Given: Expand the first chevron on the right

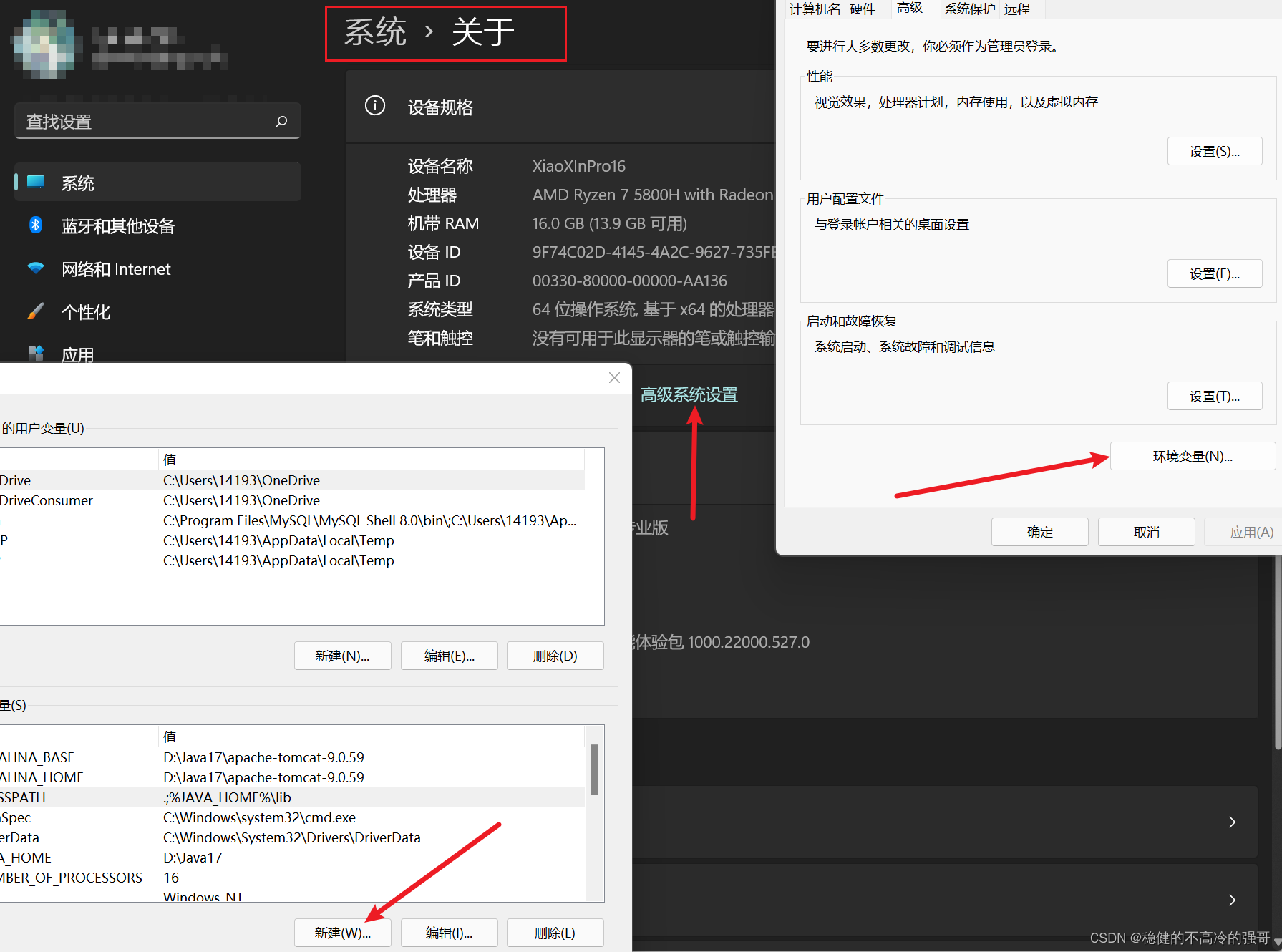Looking at the screenshot, I should click(1233, 822).
